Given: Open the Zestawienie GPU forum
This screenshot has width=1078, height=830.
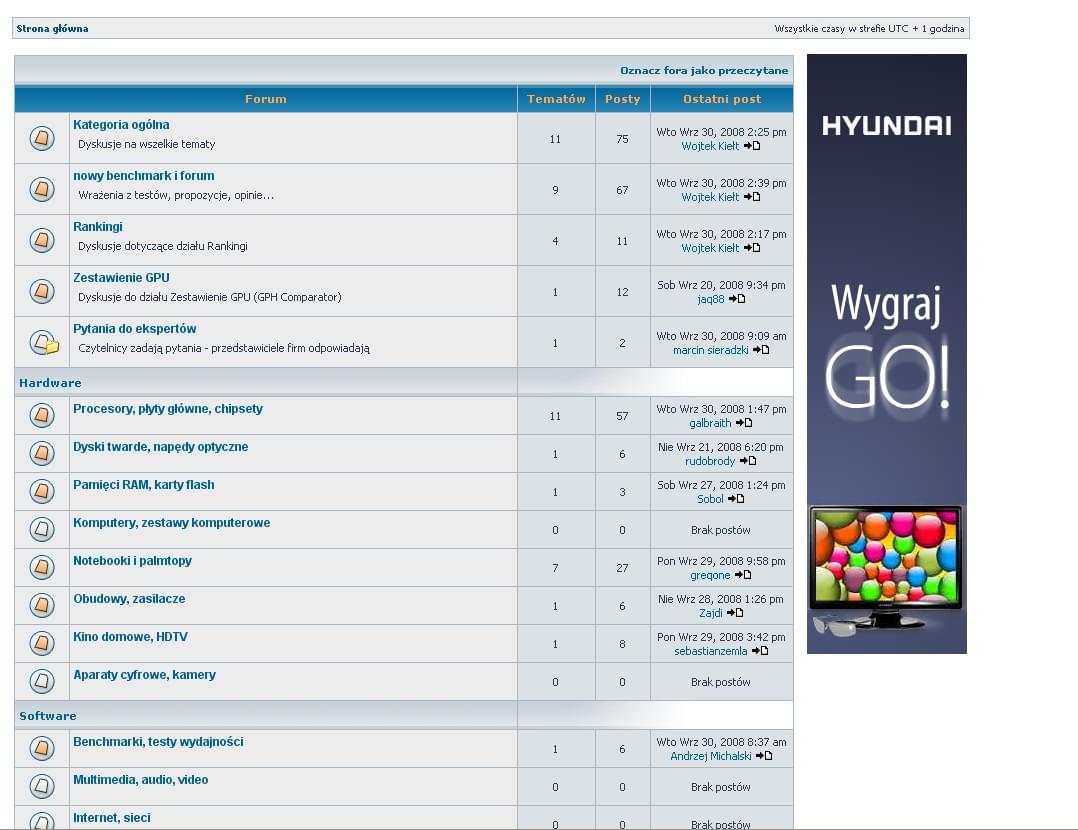Looking at the screenshot, I should 121,277.
